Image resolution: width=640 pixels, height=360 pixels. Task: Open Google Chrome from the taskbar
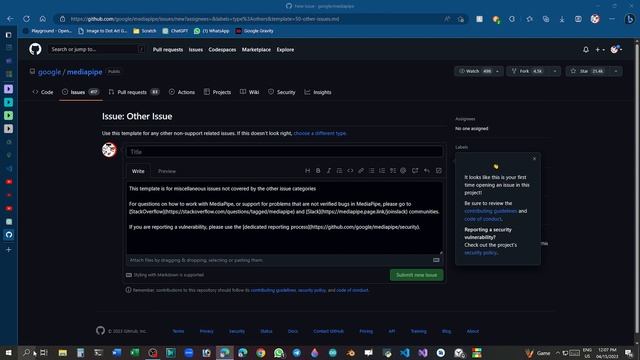[261, 353]
